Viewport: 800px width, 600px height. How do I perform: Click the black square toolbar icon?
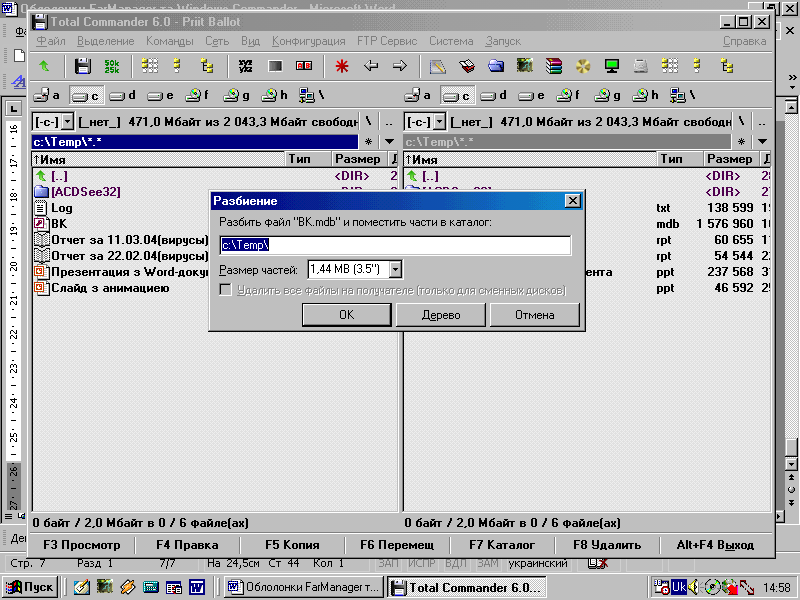tap(275, 66)
